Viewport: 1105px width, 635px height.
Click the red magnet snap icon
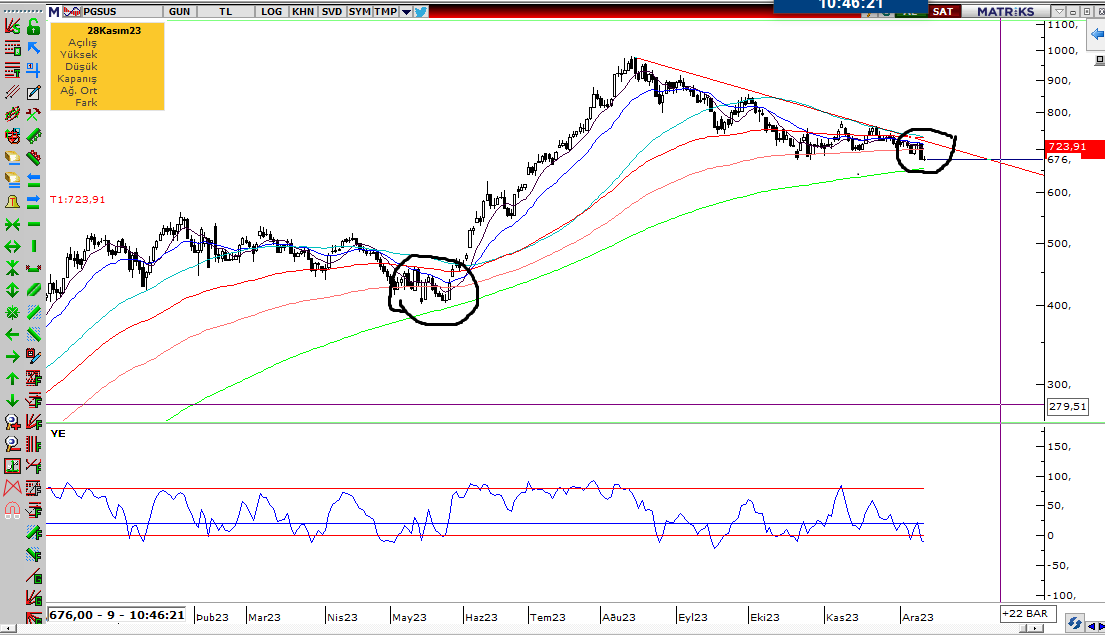point(12,510)
